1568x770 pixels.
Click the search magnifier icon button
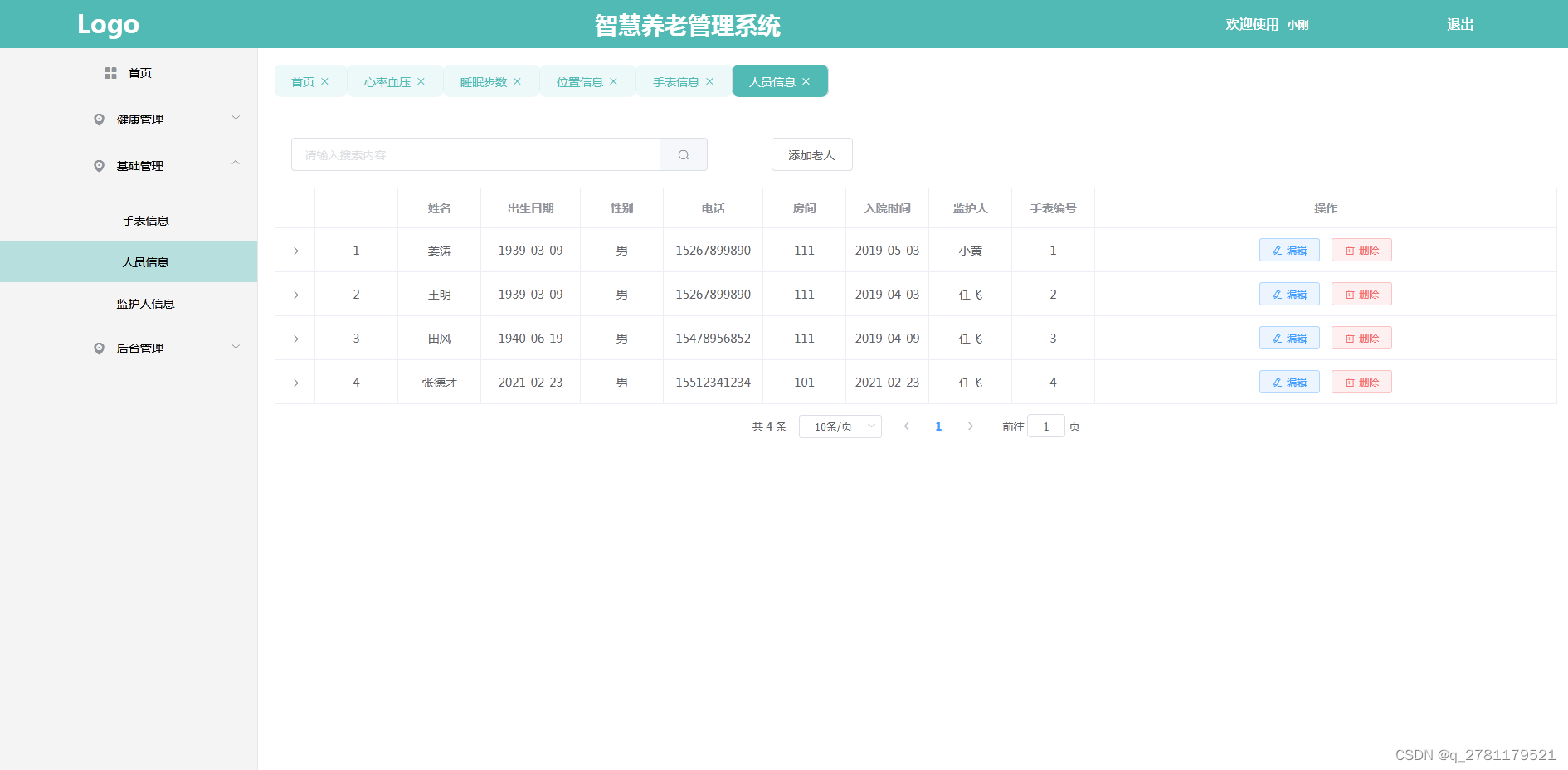point(684,154)
